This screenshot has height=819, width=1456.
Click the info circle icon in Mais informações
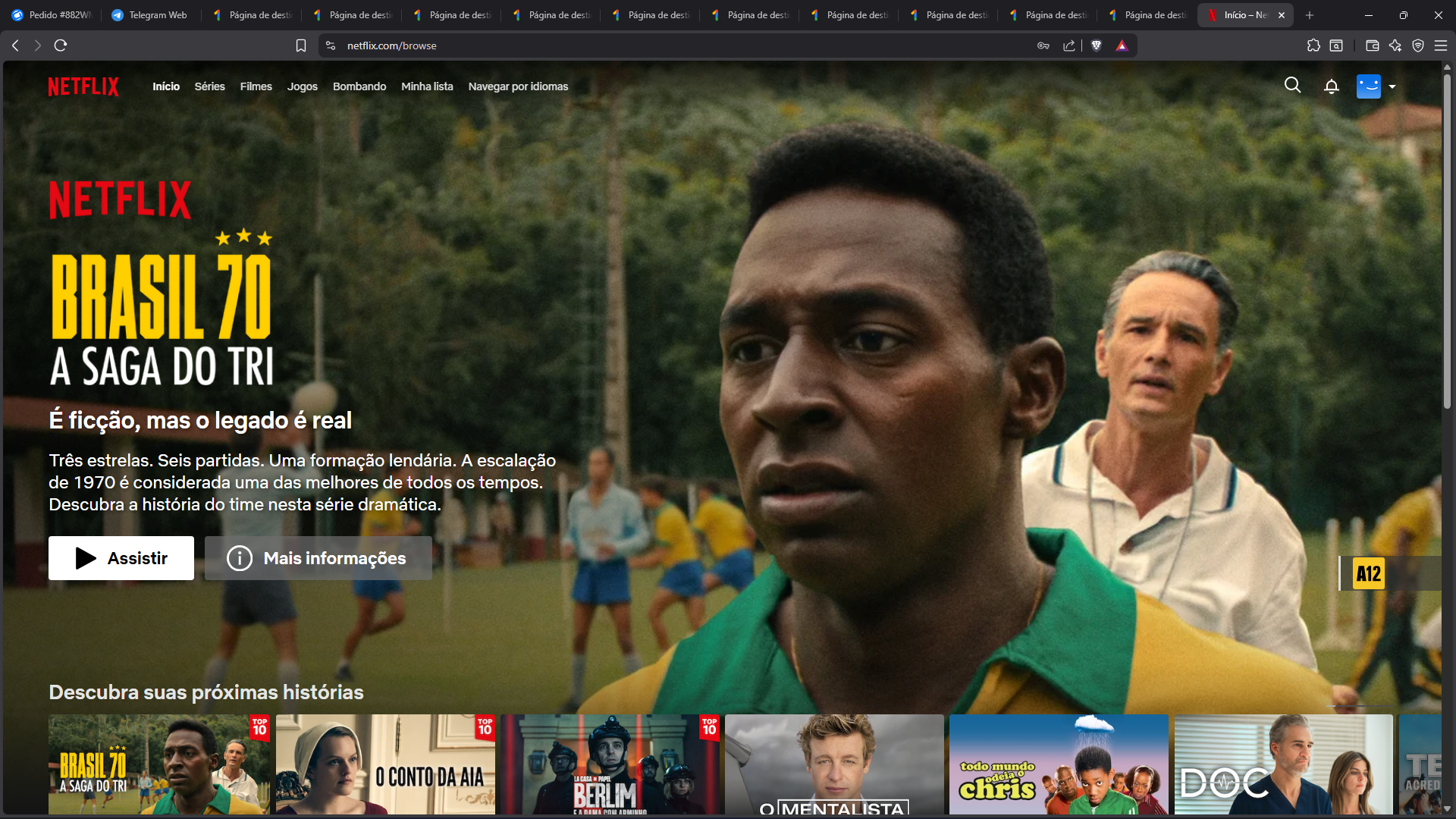pos(240,558)
